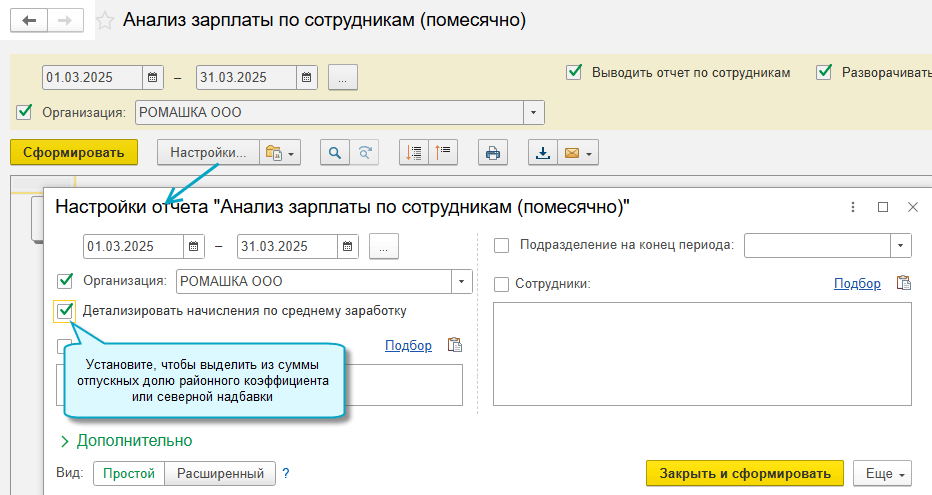Image resolution: width=932 pixels, height=495 pixels.
Task: Click the Сотрудники list field
Action: 702,354
